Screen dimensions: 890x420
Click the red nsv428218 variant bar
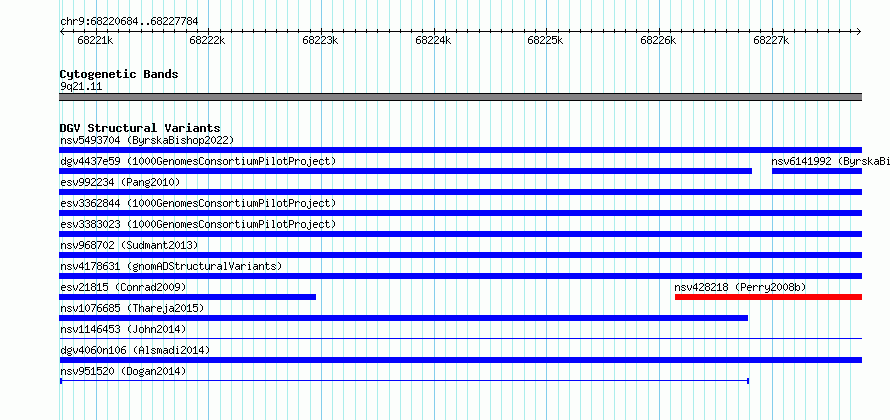coord(769,297)
